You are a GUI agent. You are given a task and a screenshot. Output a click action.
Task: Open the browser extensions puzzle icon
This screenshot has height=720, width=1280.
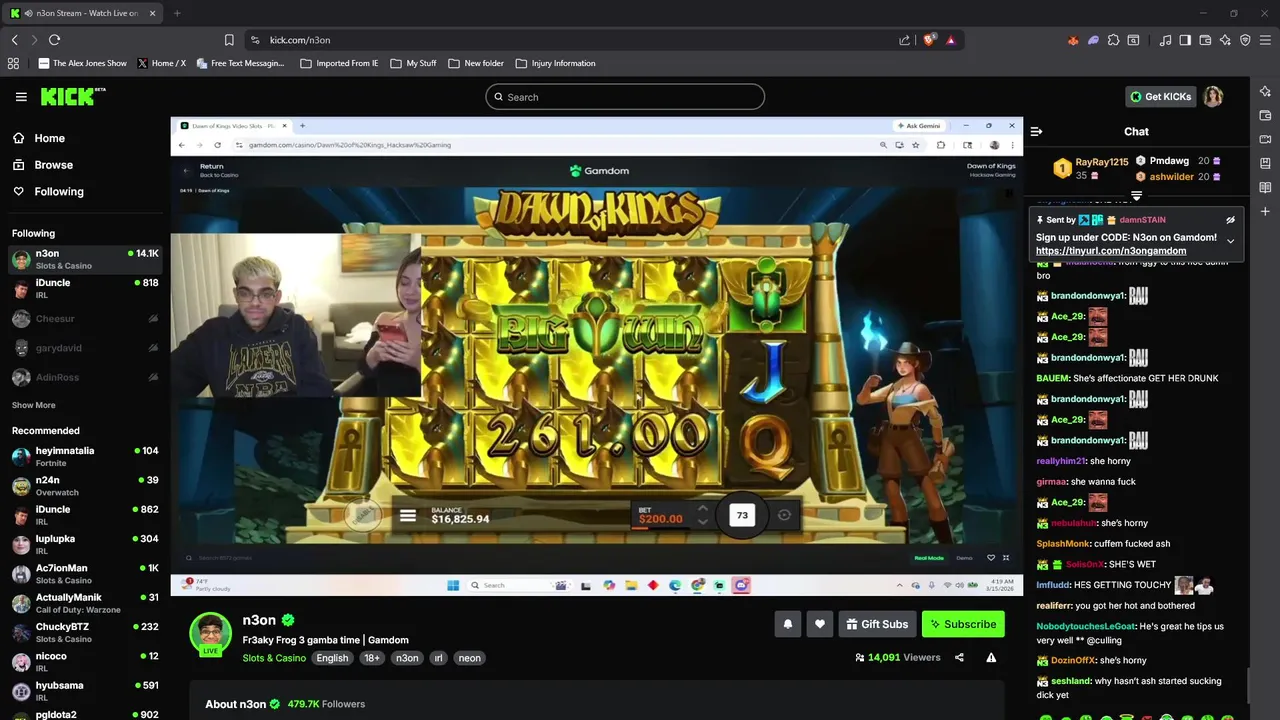coord(1113,40)
